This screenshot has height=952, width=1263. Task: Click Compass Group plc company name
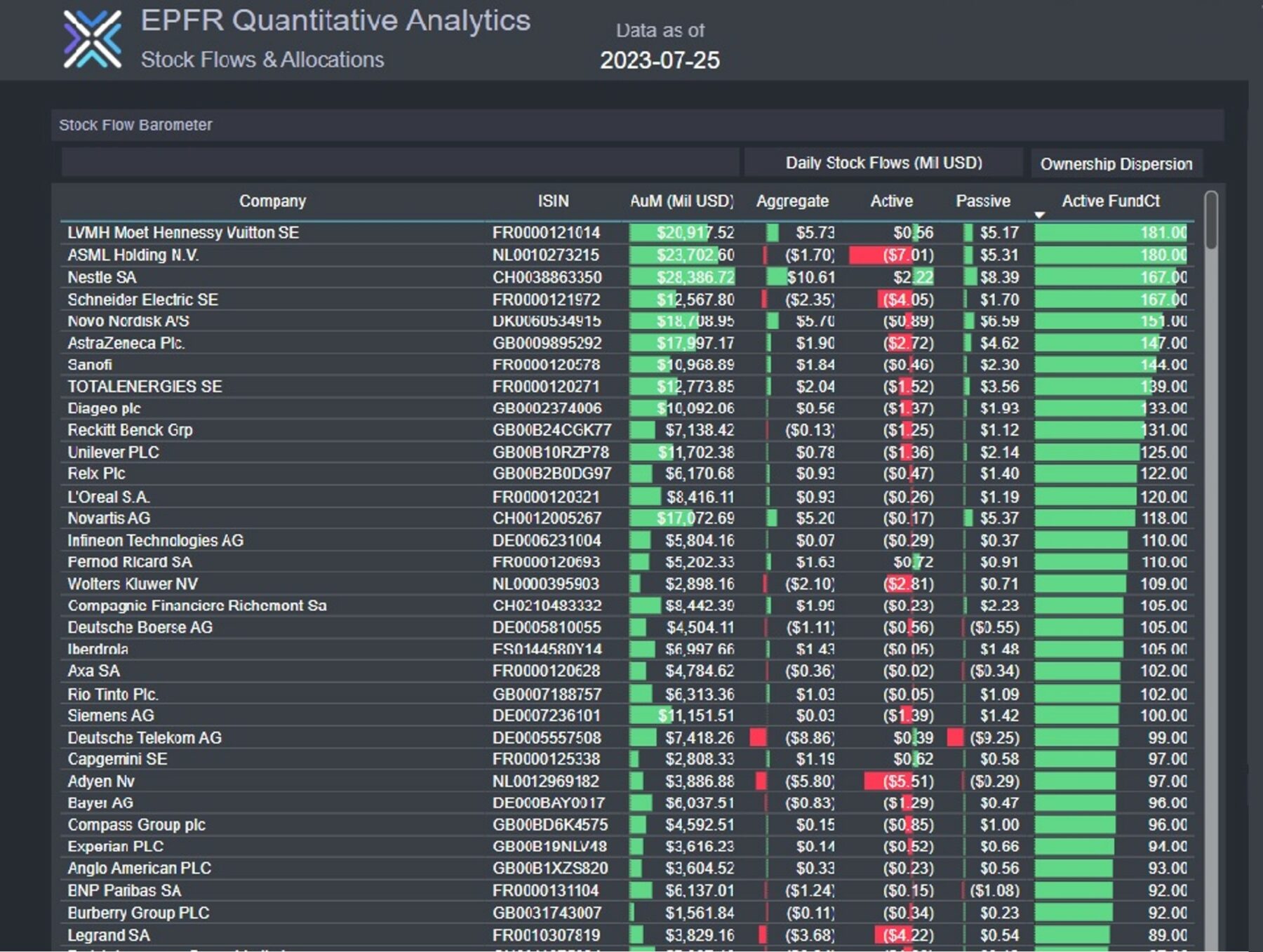click(136, 825)
